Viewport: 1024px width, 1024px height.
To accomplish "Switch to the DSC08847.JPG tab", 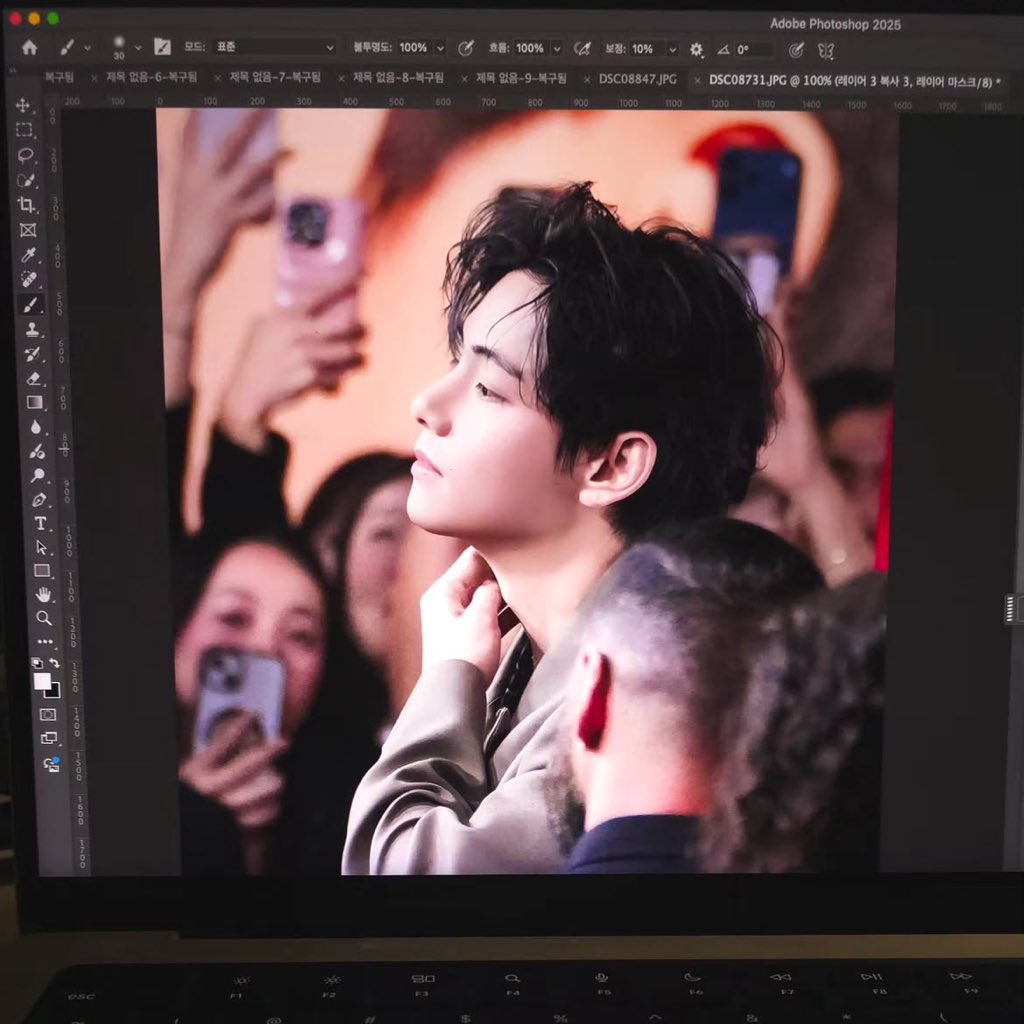I will [637, 78].
